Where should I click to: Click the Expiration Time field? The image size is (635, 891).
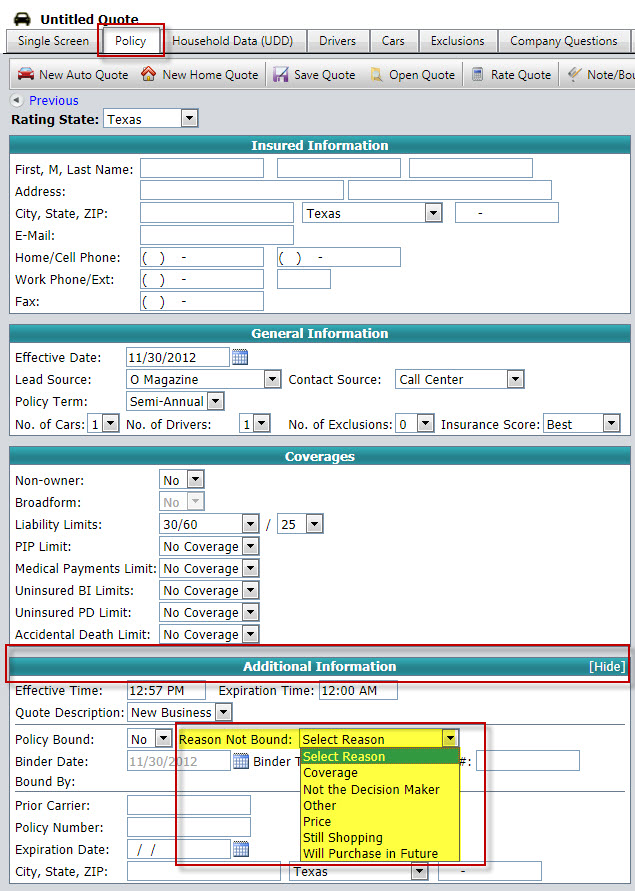pyautogui.click(x=358, y=690)
